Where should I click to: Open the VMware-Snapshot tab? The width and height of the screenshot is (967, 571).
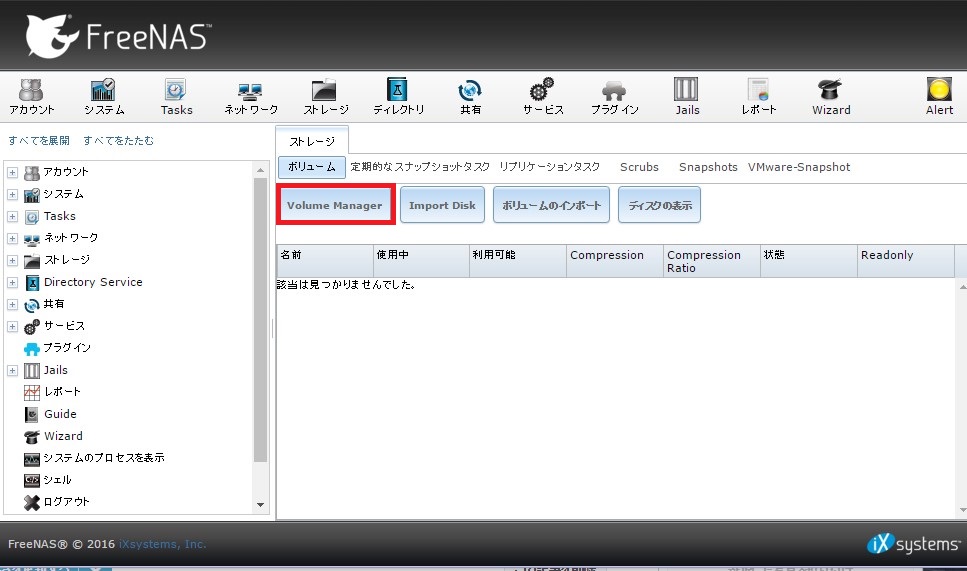(799, 167)
